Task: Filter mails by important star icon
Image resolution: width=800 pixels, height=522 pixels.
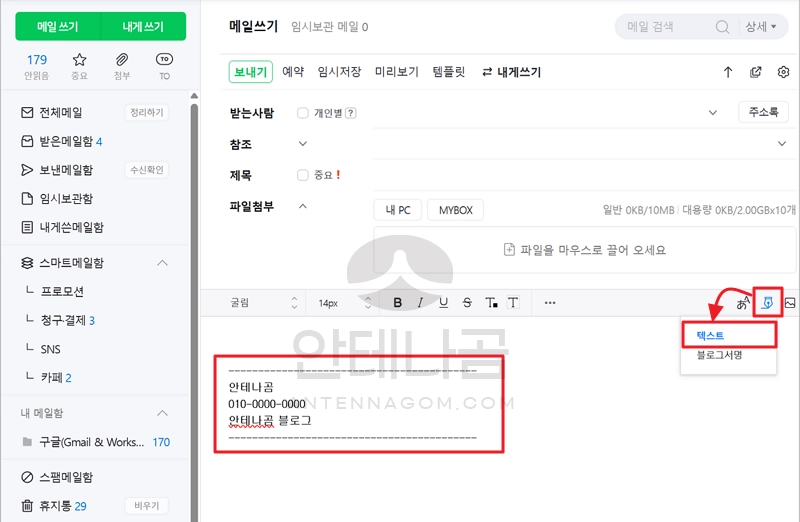Action: [79, 66]
